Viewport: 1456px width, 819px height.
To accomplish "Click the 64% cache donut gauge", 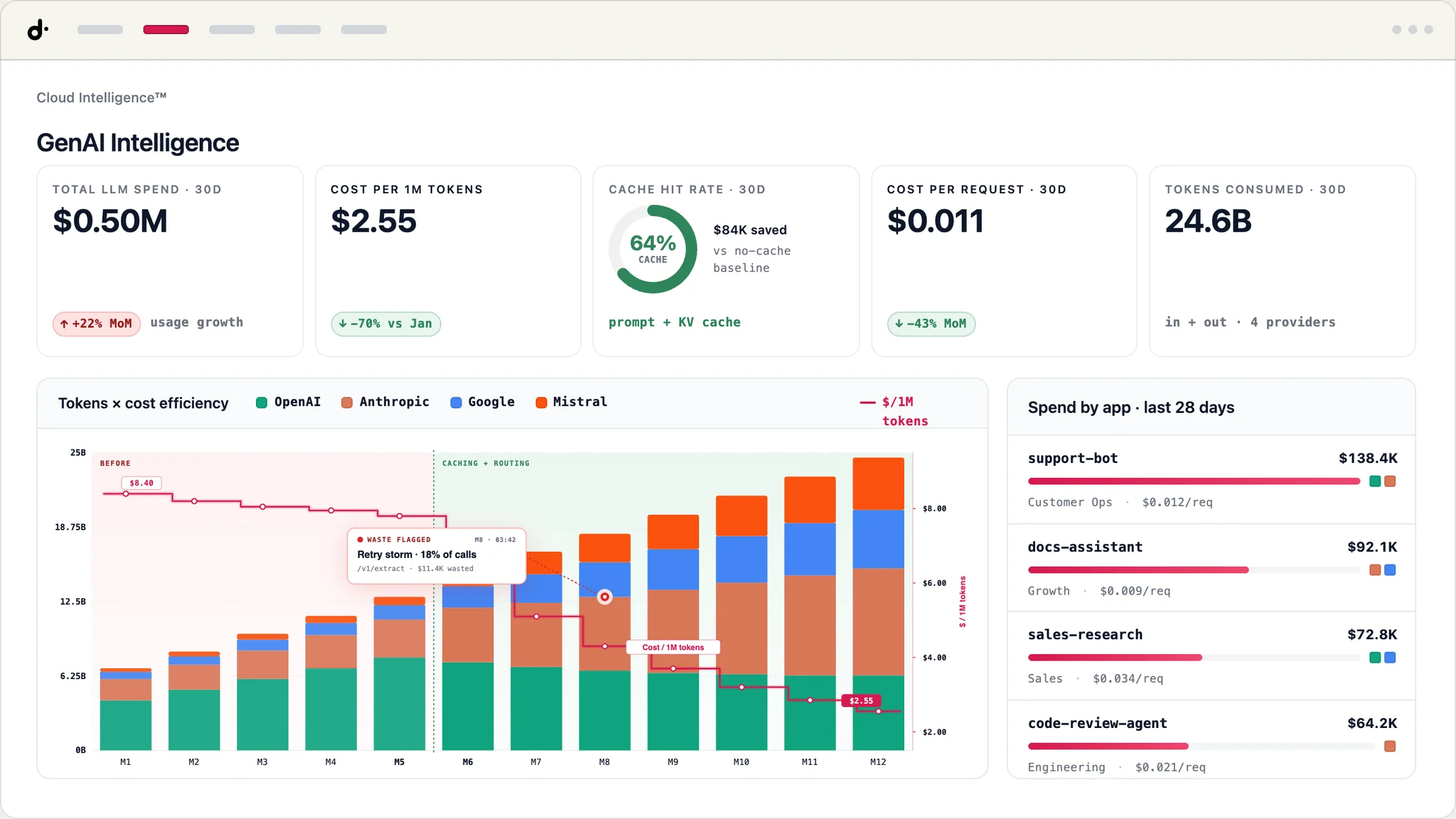I will tap(653, 249).
